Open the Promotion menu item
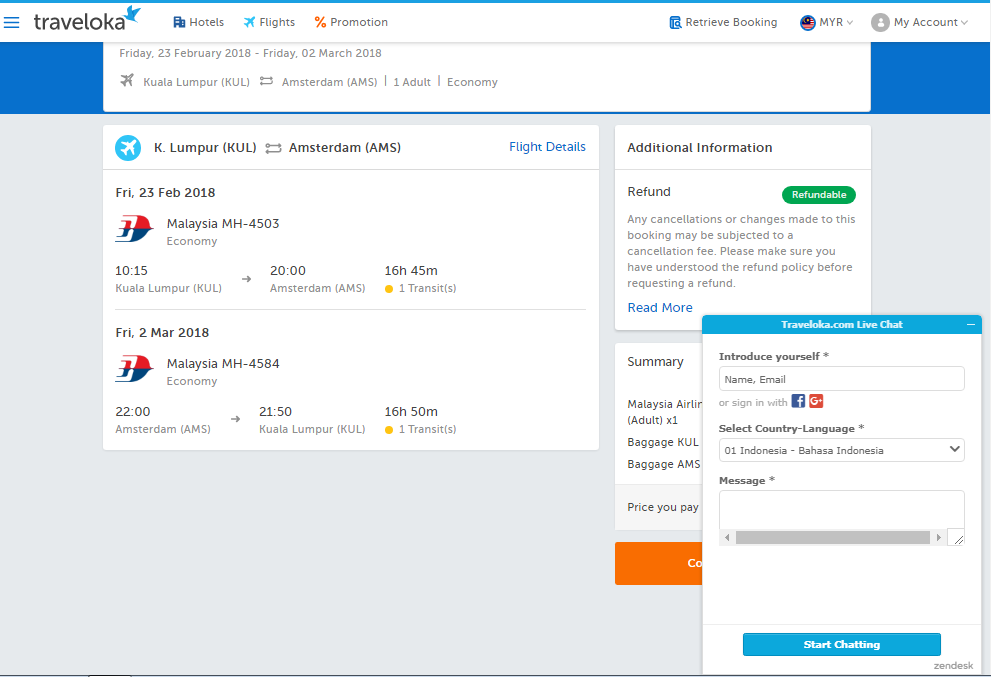Screen dimensions: 991x677 (x=351, y=22)
